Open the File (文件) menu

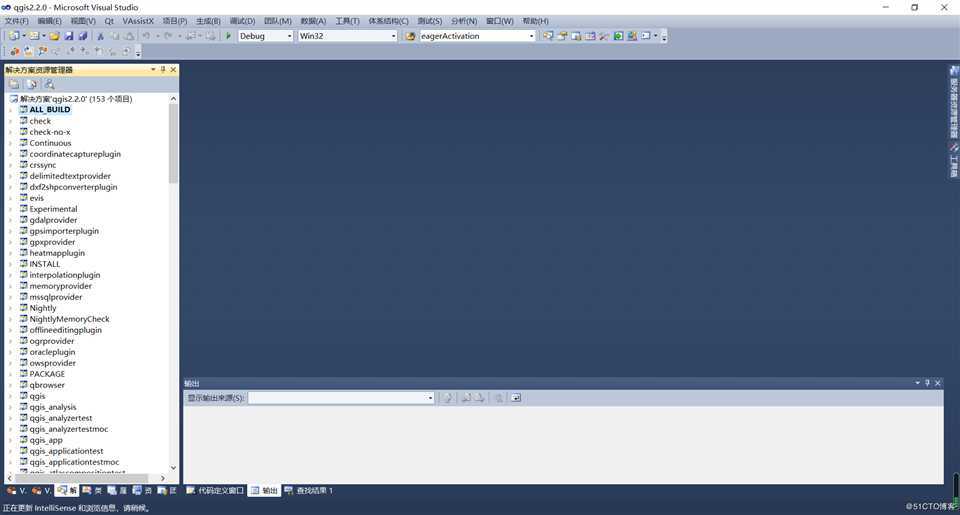17,21
